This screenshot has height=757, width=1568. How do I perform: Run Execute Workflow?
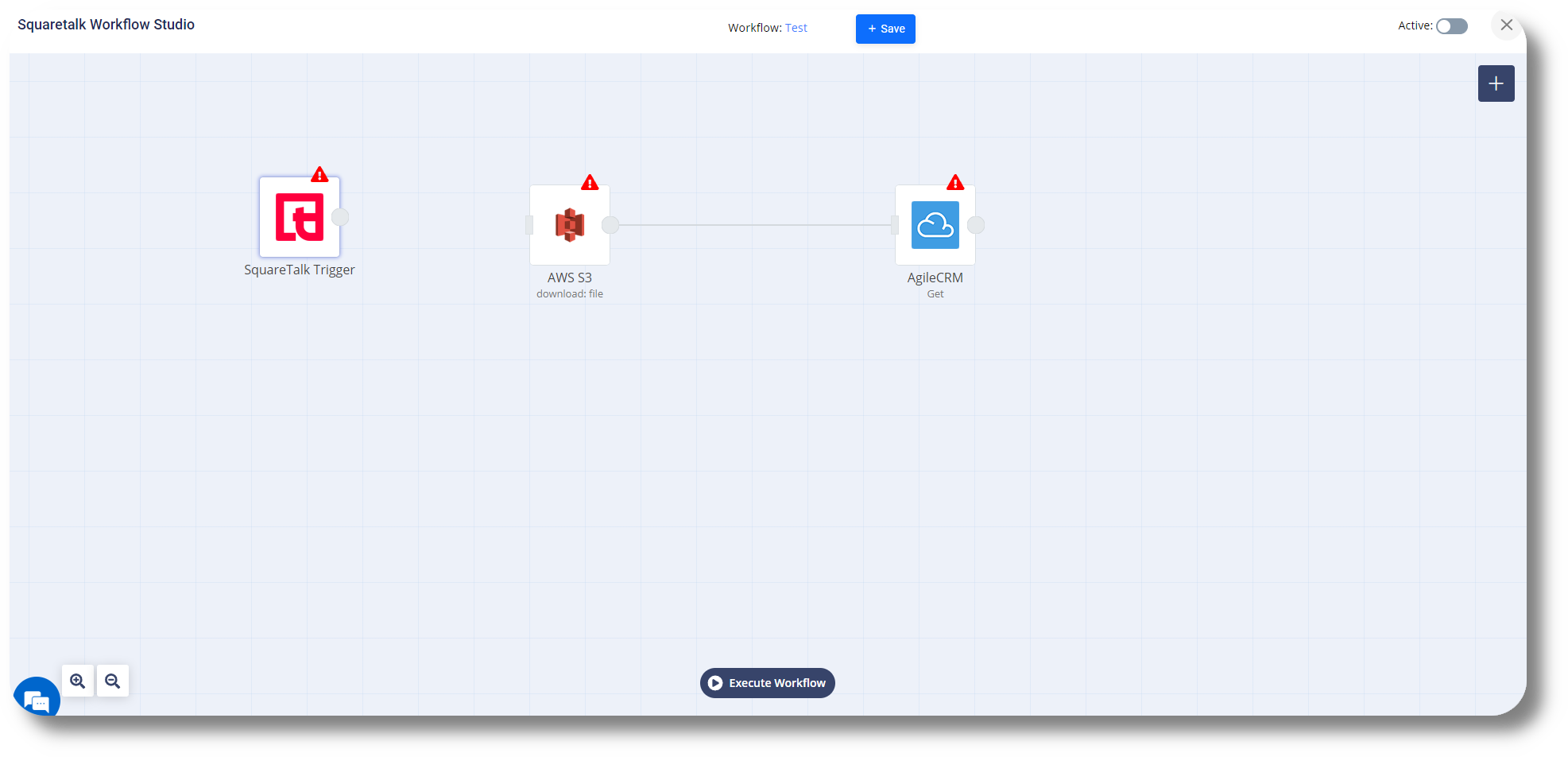(x=768, y=683)
